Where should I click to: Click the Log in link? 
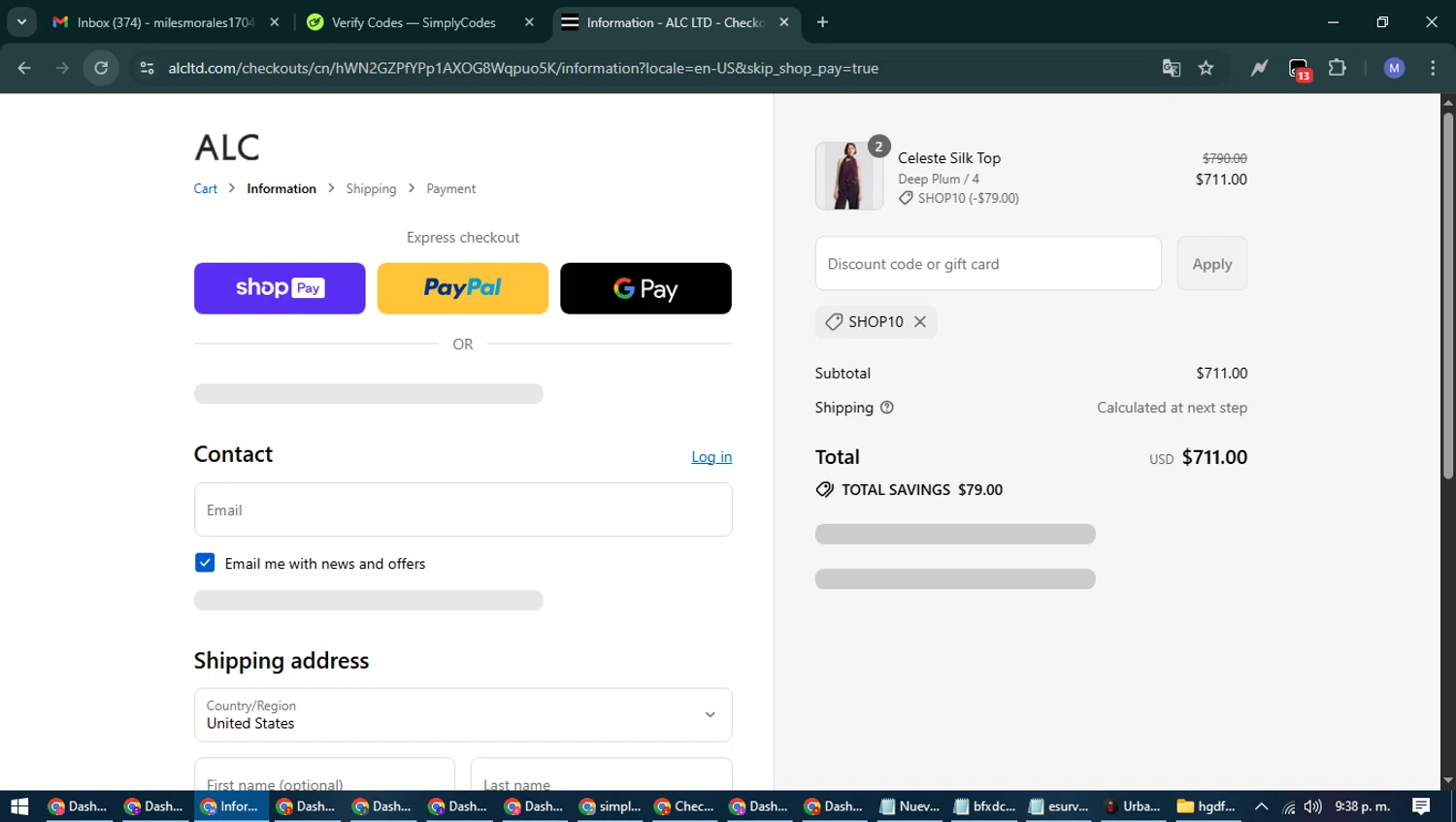coord(711,457)
